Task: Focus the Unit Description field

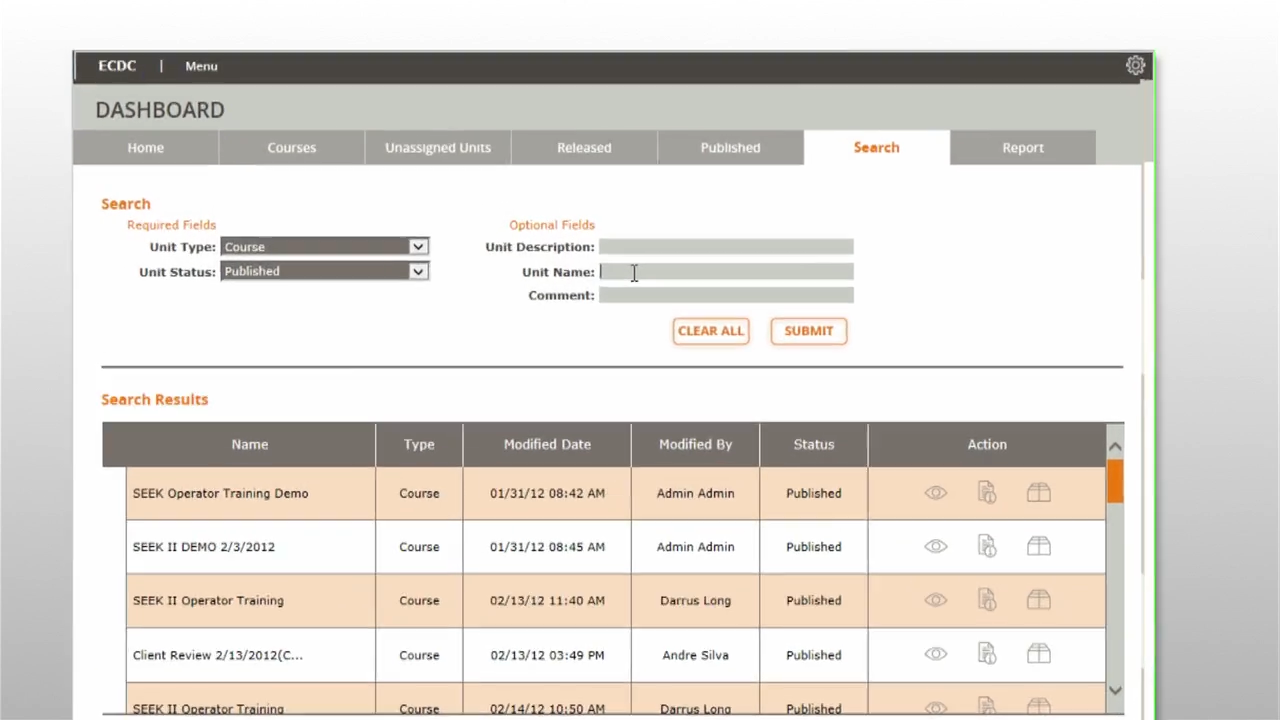Action: pos(726,247)
